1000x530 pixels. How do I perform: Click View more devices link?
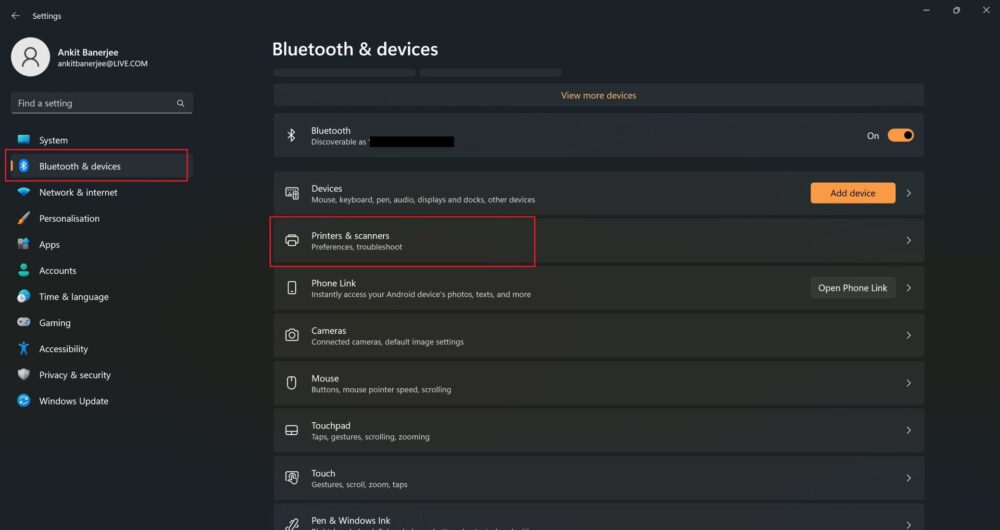[x=598, y=95]
